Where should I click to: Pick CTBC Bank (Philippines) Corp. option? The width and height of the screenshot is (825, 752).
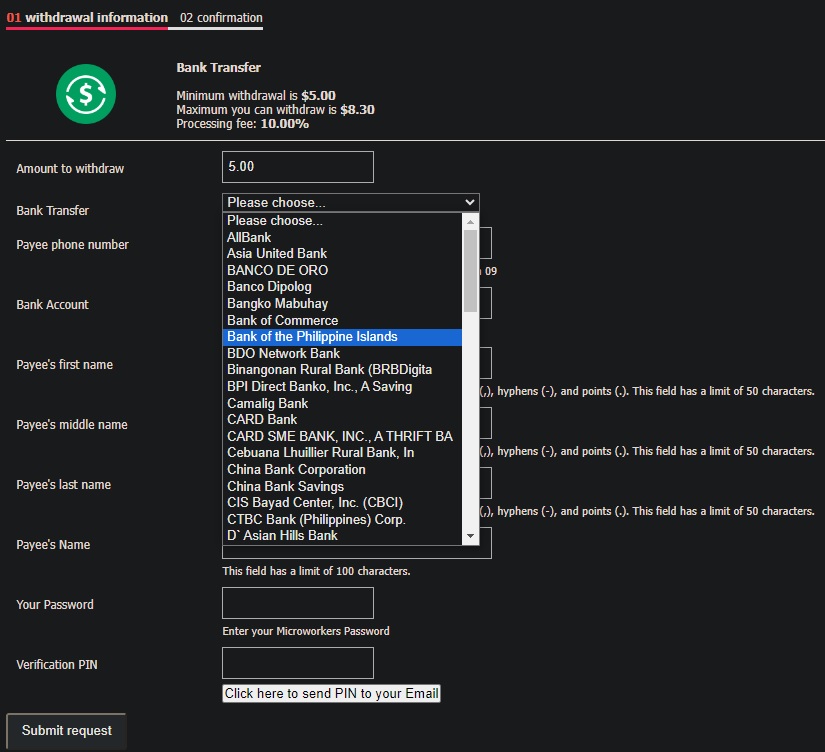pyautogui.click(x=316, y=519)
